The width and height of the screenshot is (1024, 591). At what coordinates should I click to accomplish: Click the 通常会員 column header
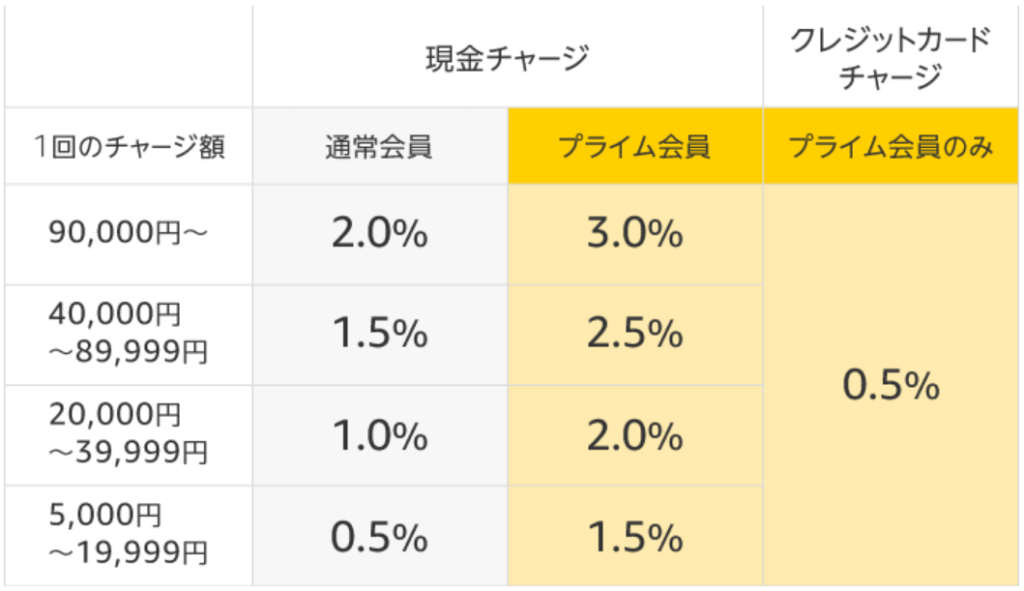pyautogui.click(x=379, y=147)
